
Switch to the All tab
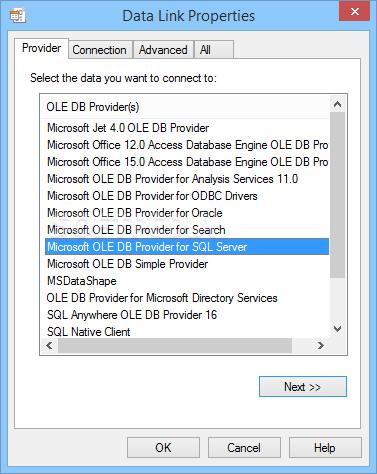click(x=214, y=50)
